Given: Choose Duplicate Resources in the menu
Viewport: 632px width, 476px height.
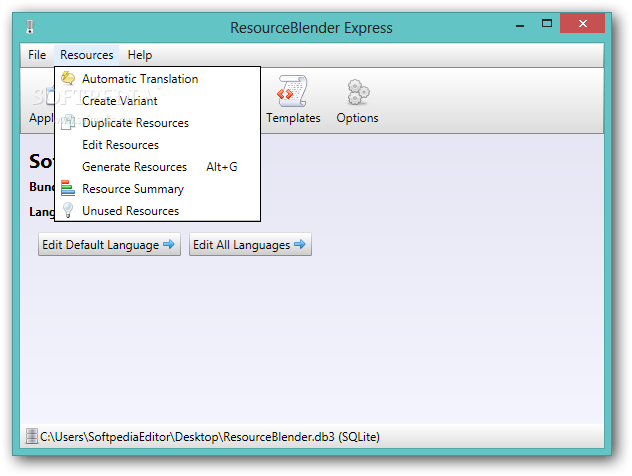Looking at the screenshot, I should [158, 123].
